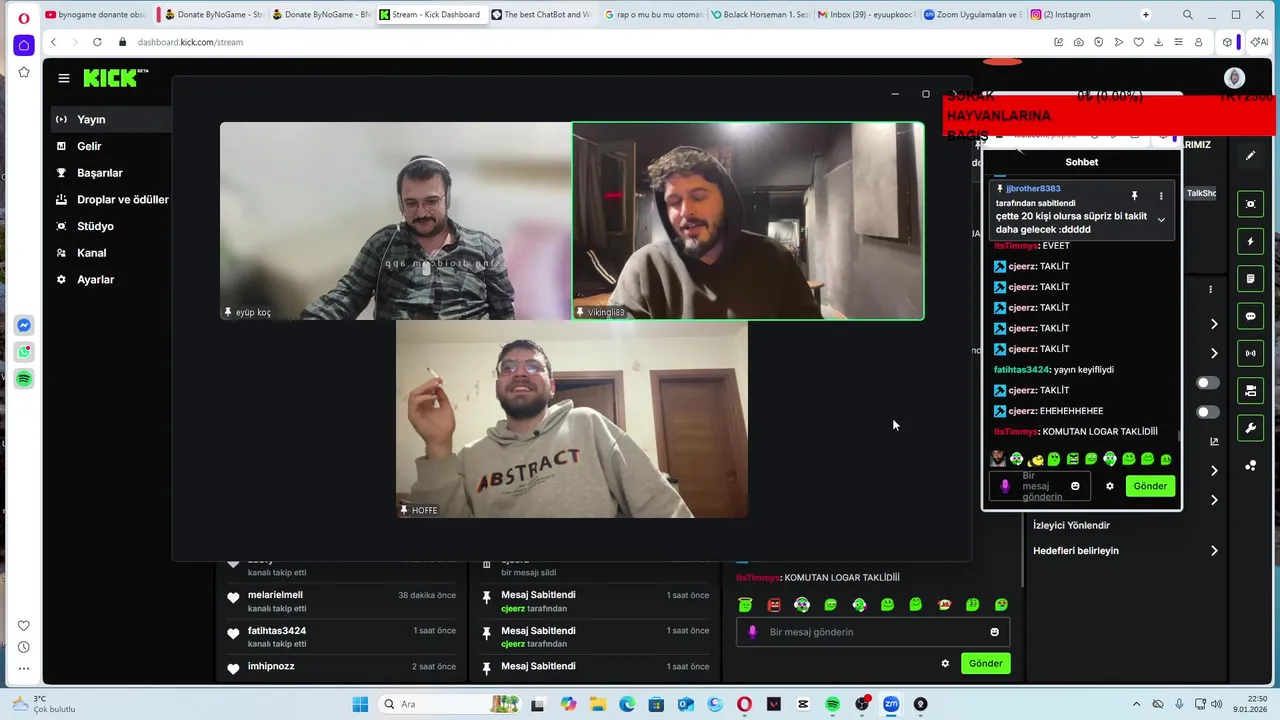Open Zoom from the taskbar

[891, 704]
